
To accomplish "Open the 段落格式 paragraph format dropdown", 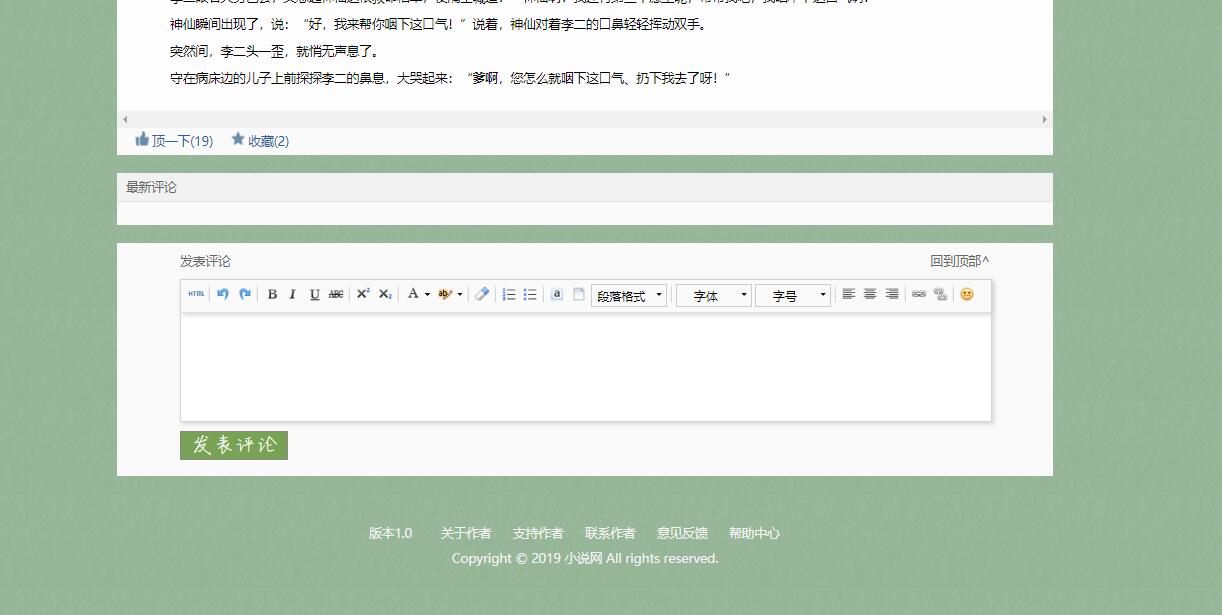I will click(628, 294).
